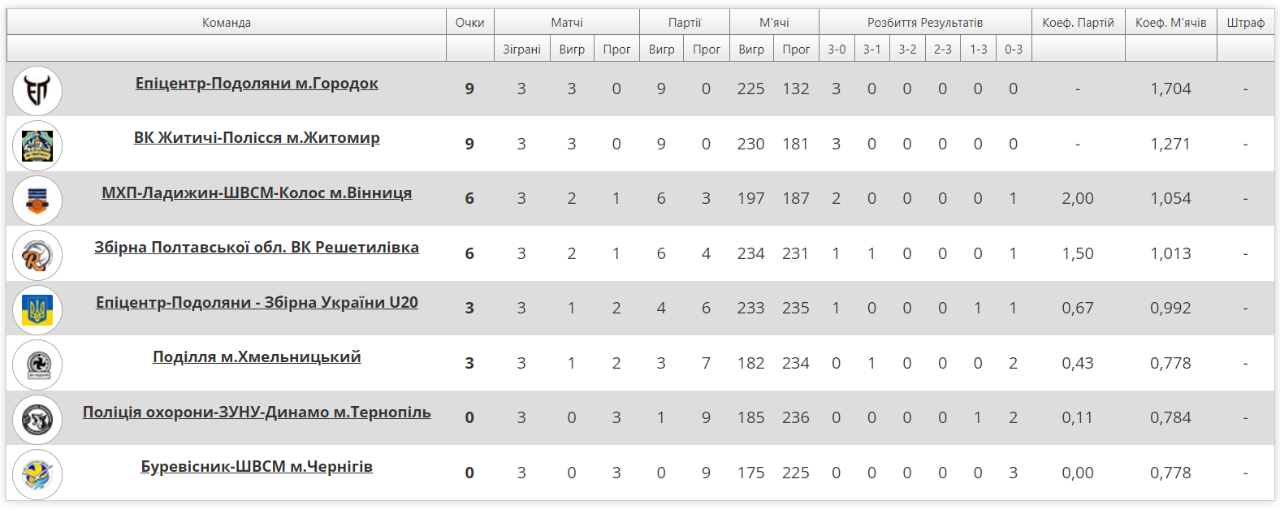Click the Ukraine U20 coat-of-arms logo
Viewport: 1280px width, 514px height.
click(x=37, y=310)
